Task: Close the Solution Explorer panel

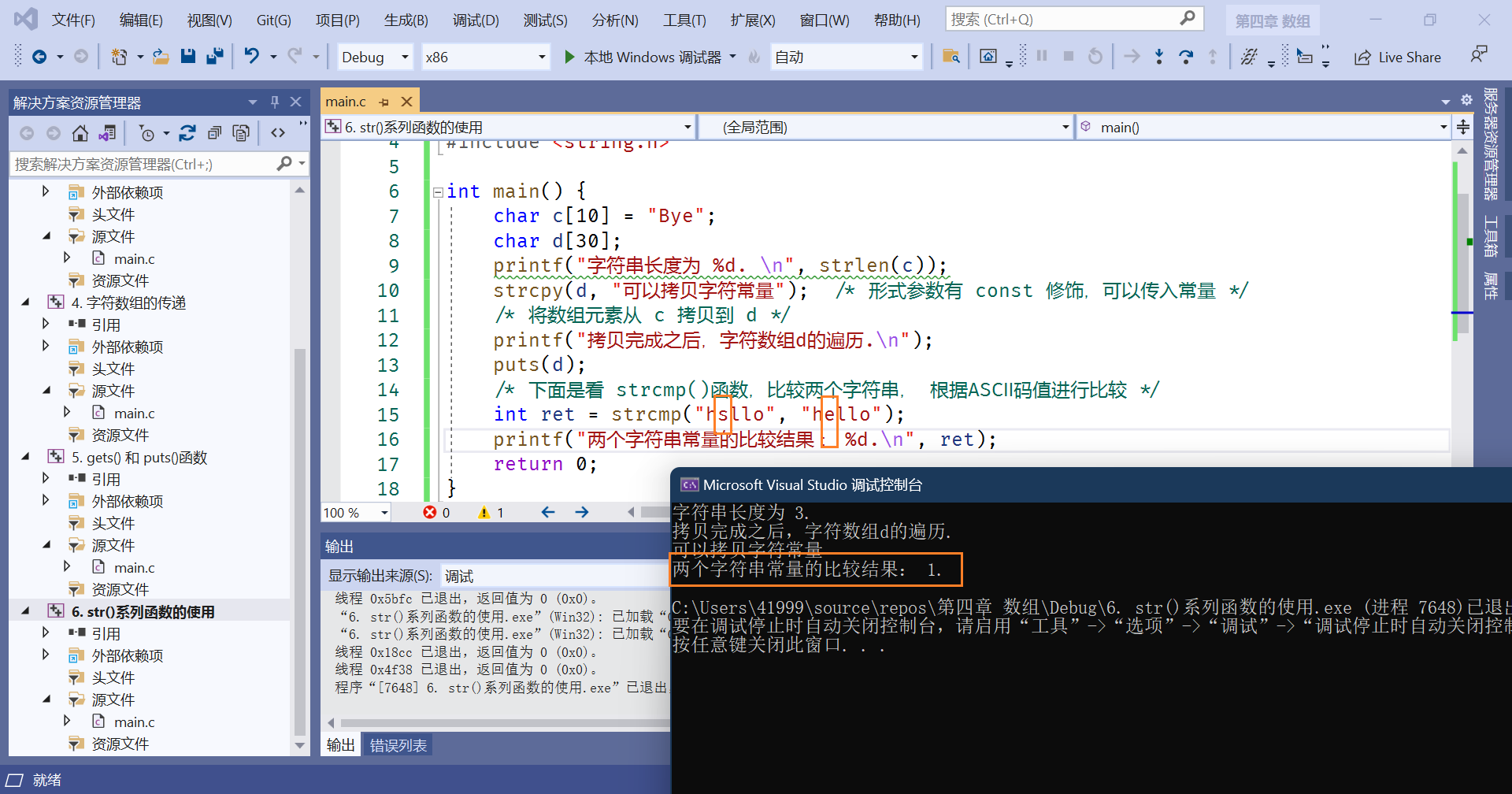Action: 296,102
